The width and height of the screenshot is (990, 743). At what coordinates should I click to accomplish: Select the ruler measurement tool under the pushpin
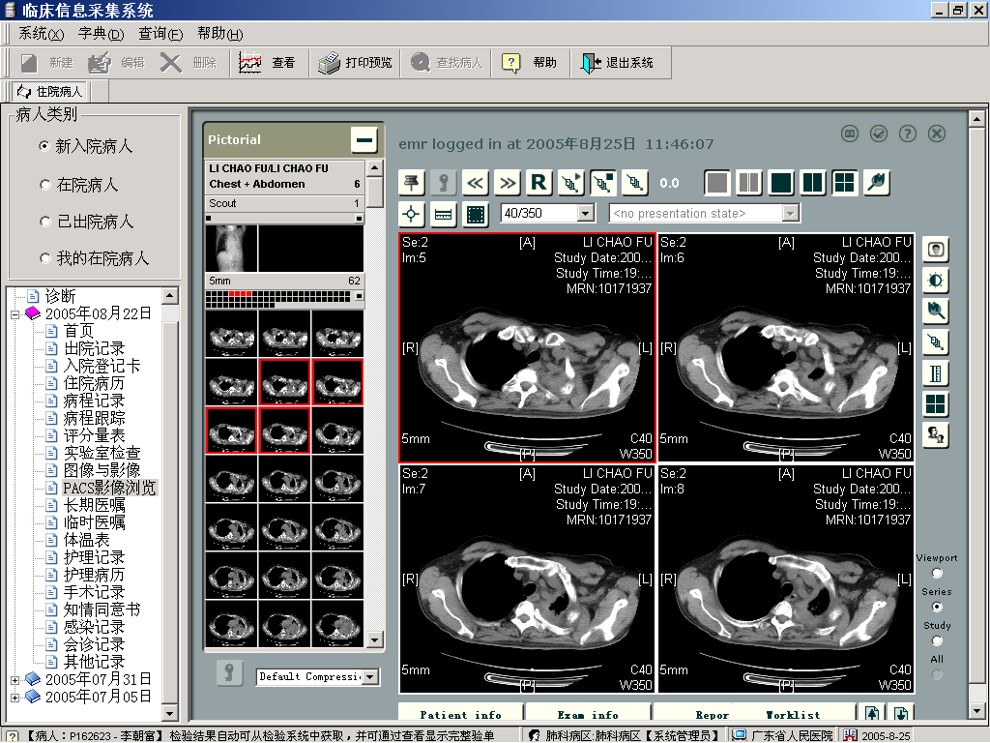(x=443, y=215)
